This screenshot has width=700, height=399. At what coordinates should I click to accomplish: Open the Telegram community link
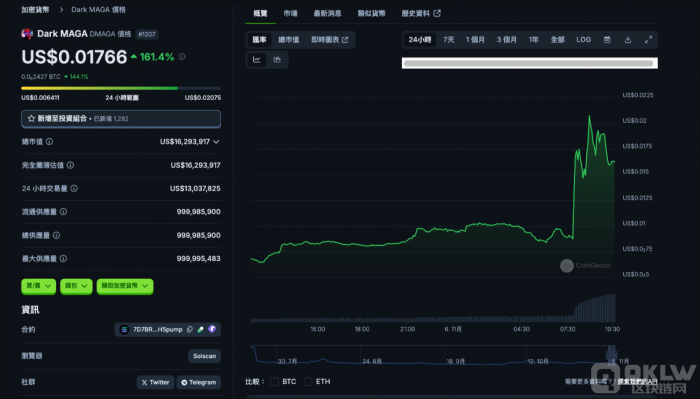click(x=199, y=382)
